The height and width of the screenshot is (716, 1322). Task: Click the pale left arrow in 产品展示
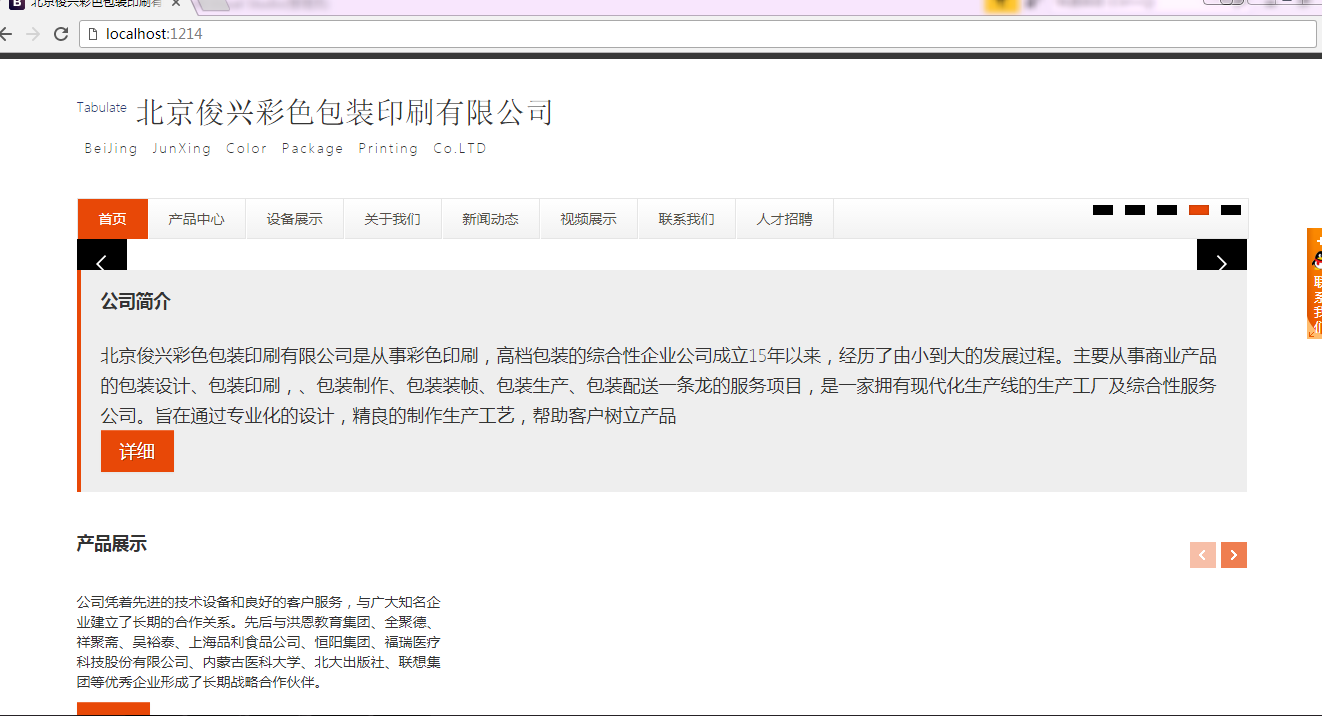(x=1202, y=555)
